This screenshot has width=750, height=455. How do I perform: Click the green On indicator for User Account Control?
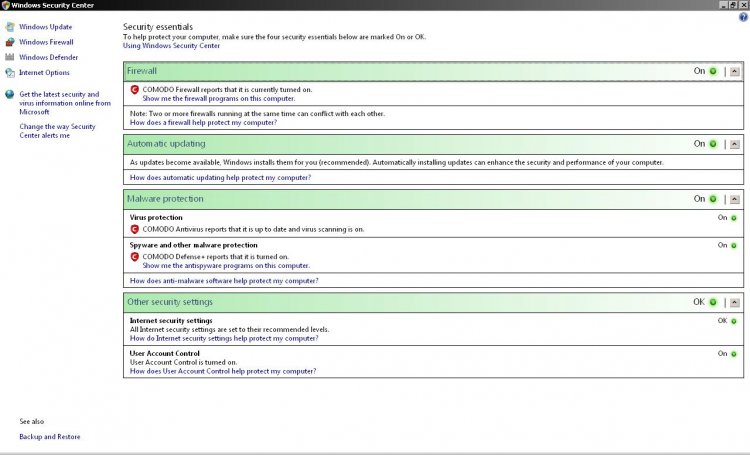734,354
